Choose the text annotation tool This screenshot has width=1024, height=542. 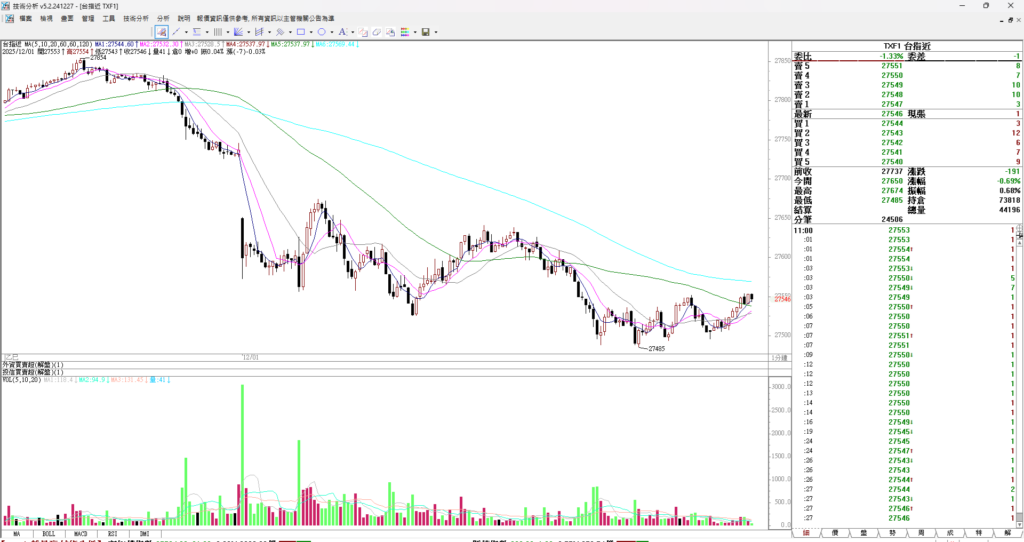(x=342, y=32)
